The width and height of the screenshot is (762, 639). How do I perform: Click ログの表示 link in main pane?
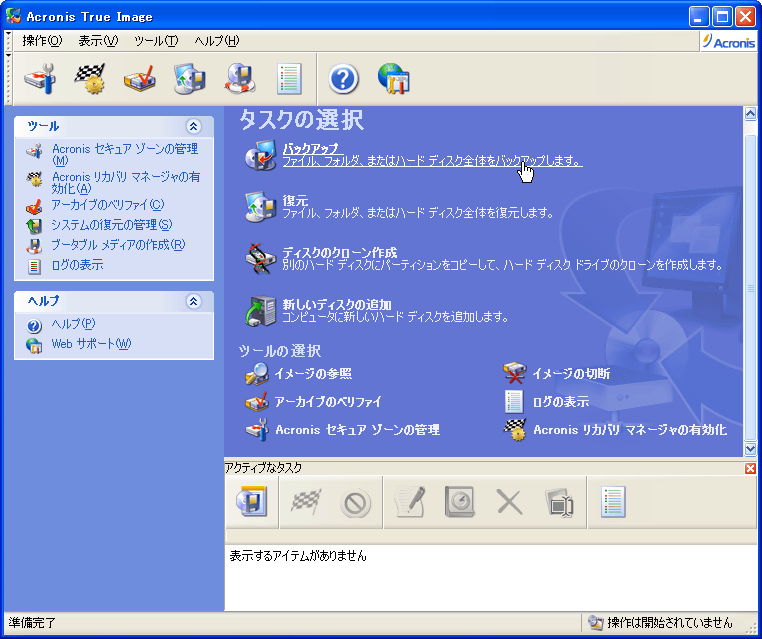coord(561,402)
